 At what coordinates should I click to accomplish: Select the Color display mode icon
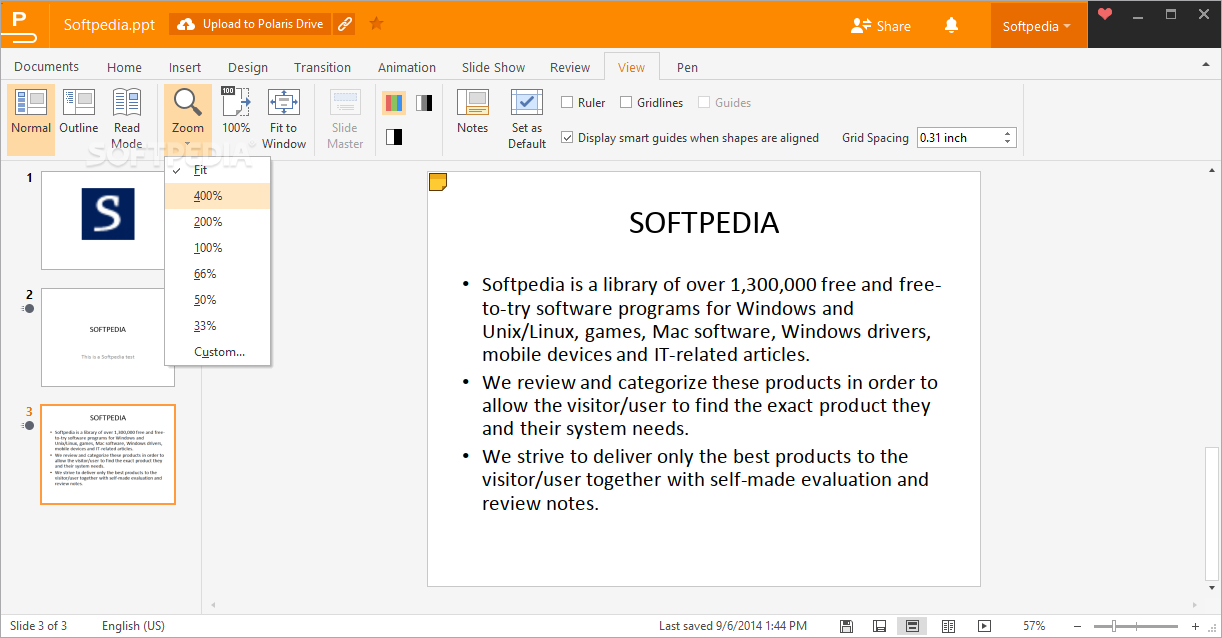pos(394,103)
